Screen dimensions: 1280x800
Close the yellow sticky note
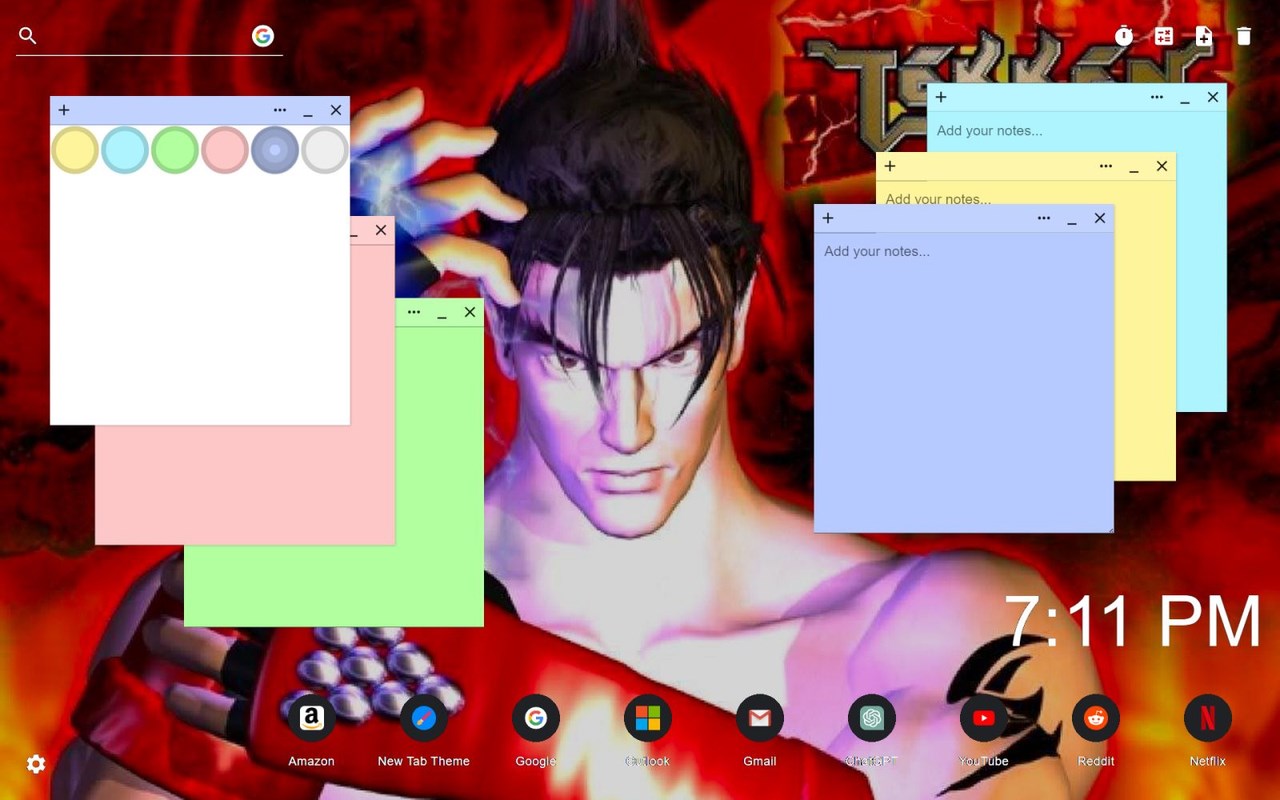pos(1162,166)
